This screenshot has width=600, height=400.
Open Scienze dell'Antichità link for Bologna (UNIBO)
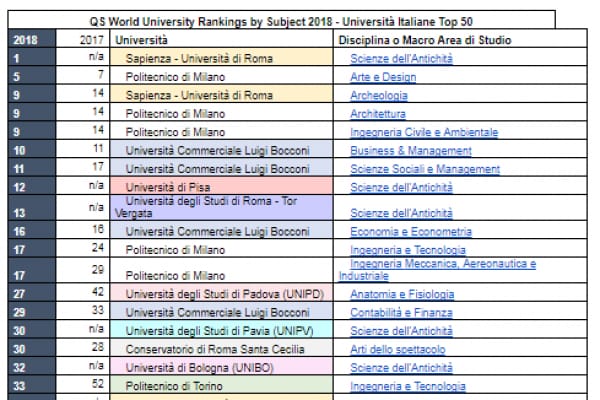[401, 367]
